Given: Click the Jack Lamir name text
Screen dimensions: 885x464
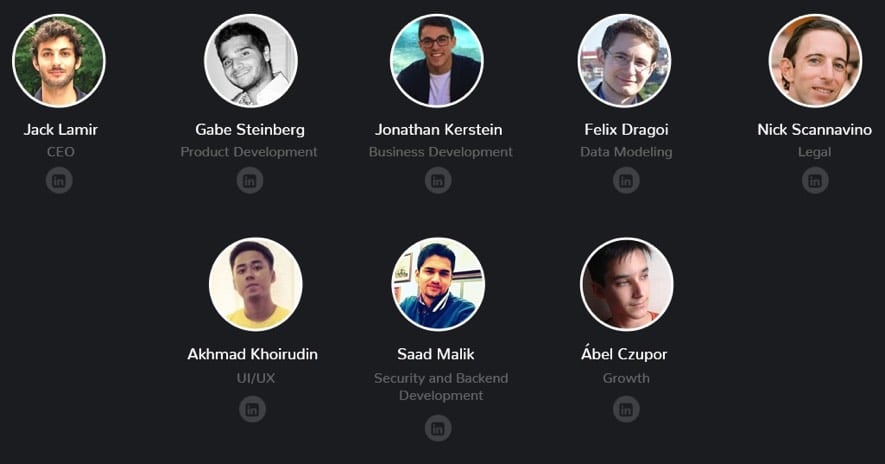Looking at the screenshot, I should tap(60, 130).
